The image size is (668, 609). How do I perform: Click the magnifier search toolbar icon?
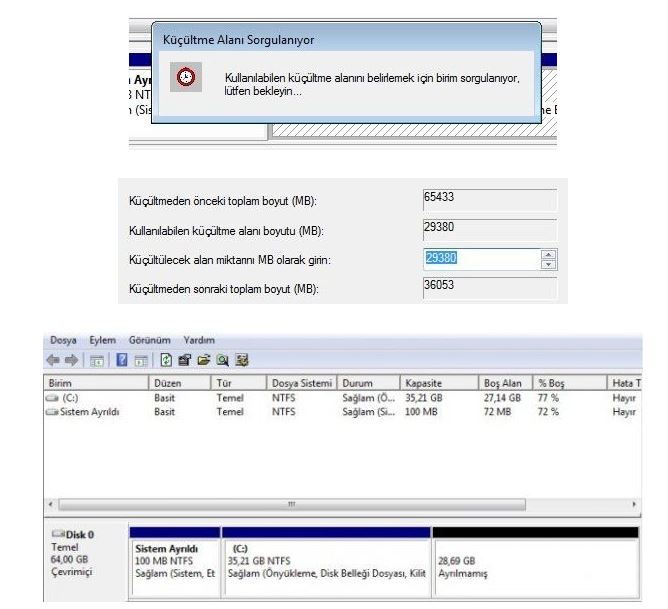click(x=223, y=360)
